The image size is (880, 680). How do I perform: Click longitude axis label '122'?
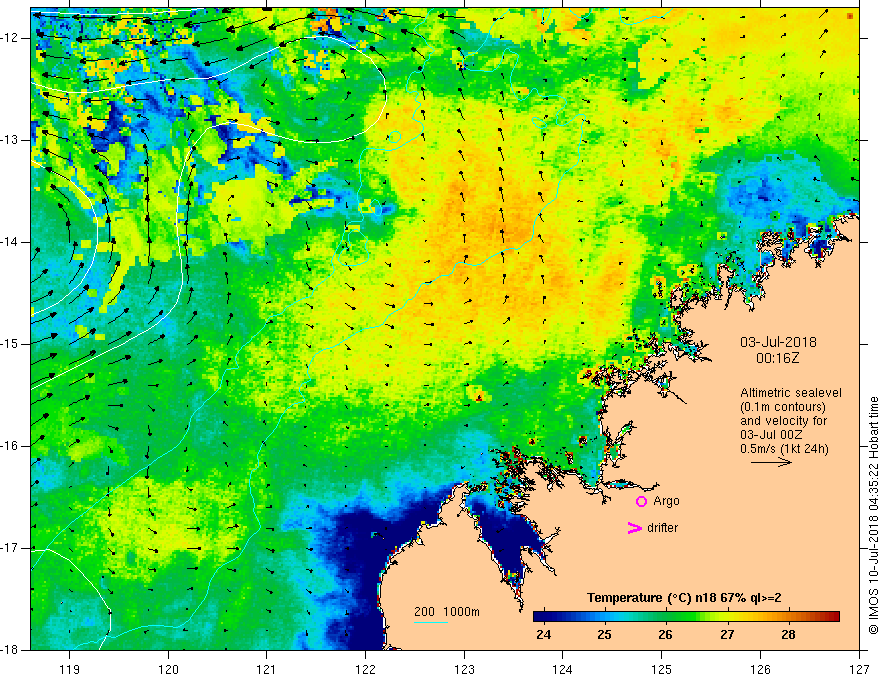click(365, 669)
